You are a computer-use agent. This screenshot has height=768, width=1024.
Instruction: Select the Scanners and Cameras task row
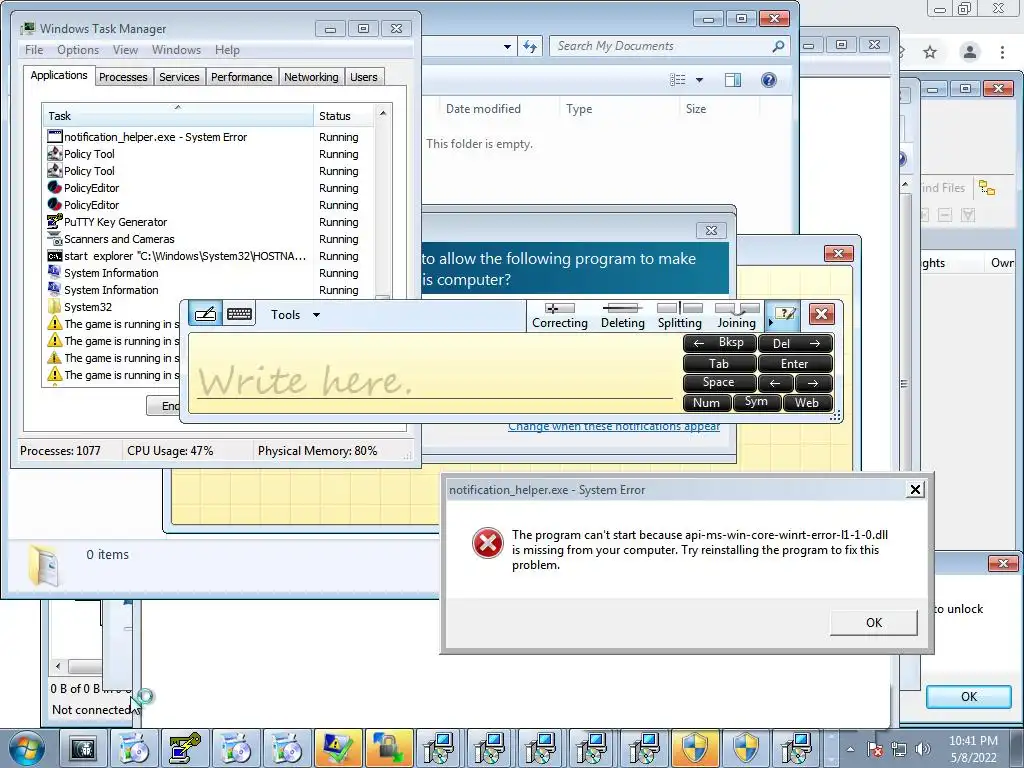tap(207, 238)
